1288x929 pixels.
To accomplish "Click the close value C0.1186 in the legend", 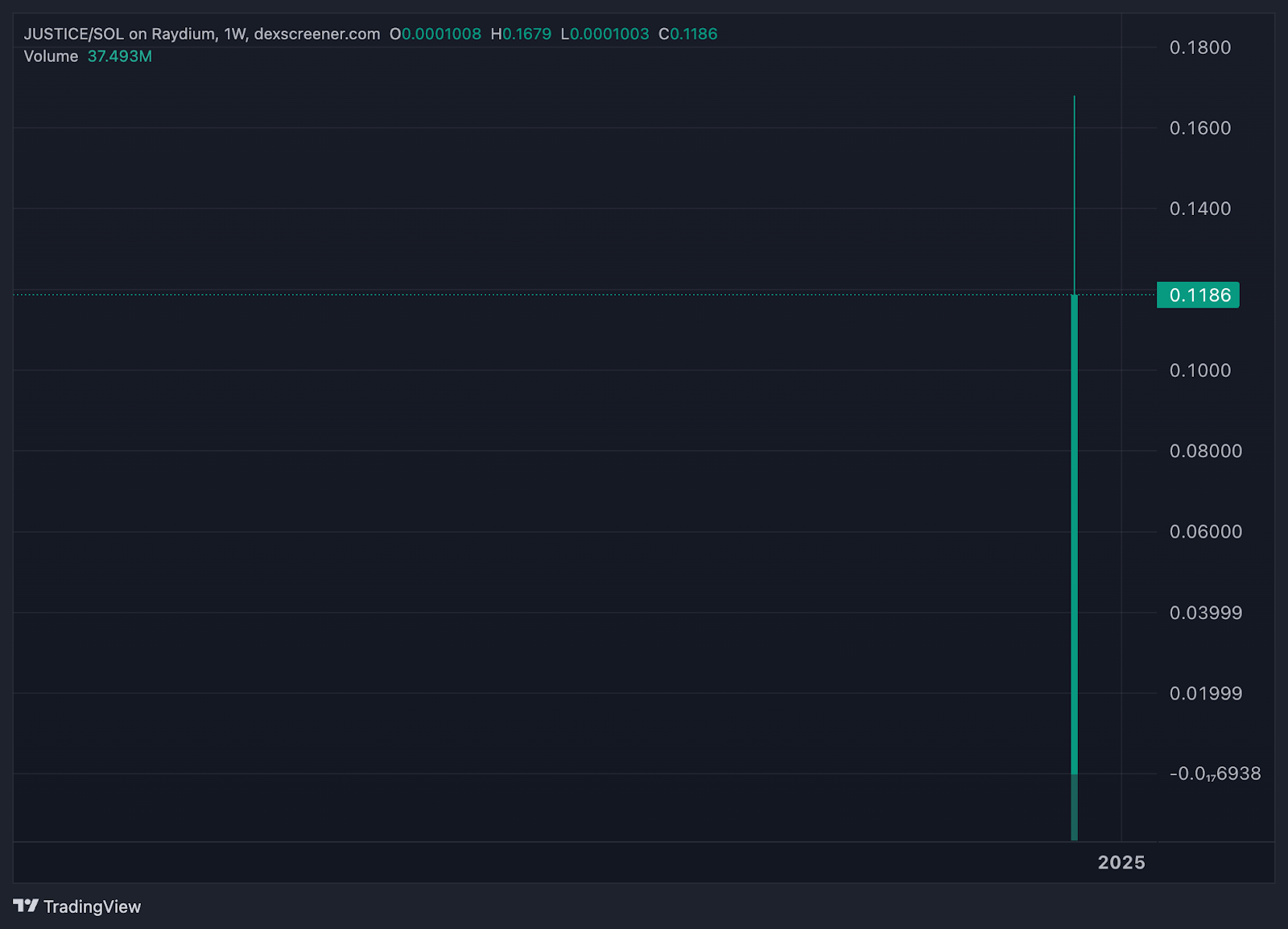I will [x=687, y=34].
